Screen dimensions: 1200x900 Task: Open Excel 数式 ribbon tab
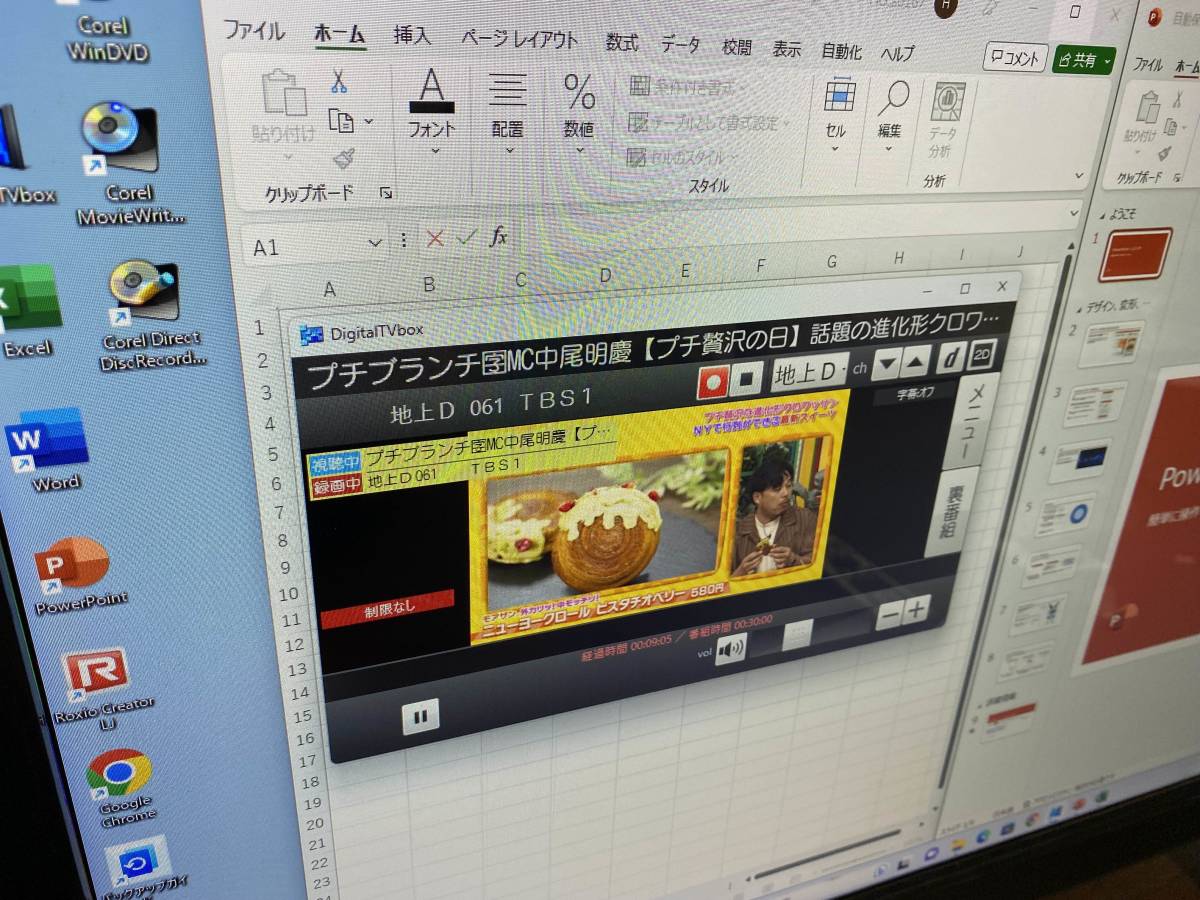coord(622,44)
